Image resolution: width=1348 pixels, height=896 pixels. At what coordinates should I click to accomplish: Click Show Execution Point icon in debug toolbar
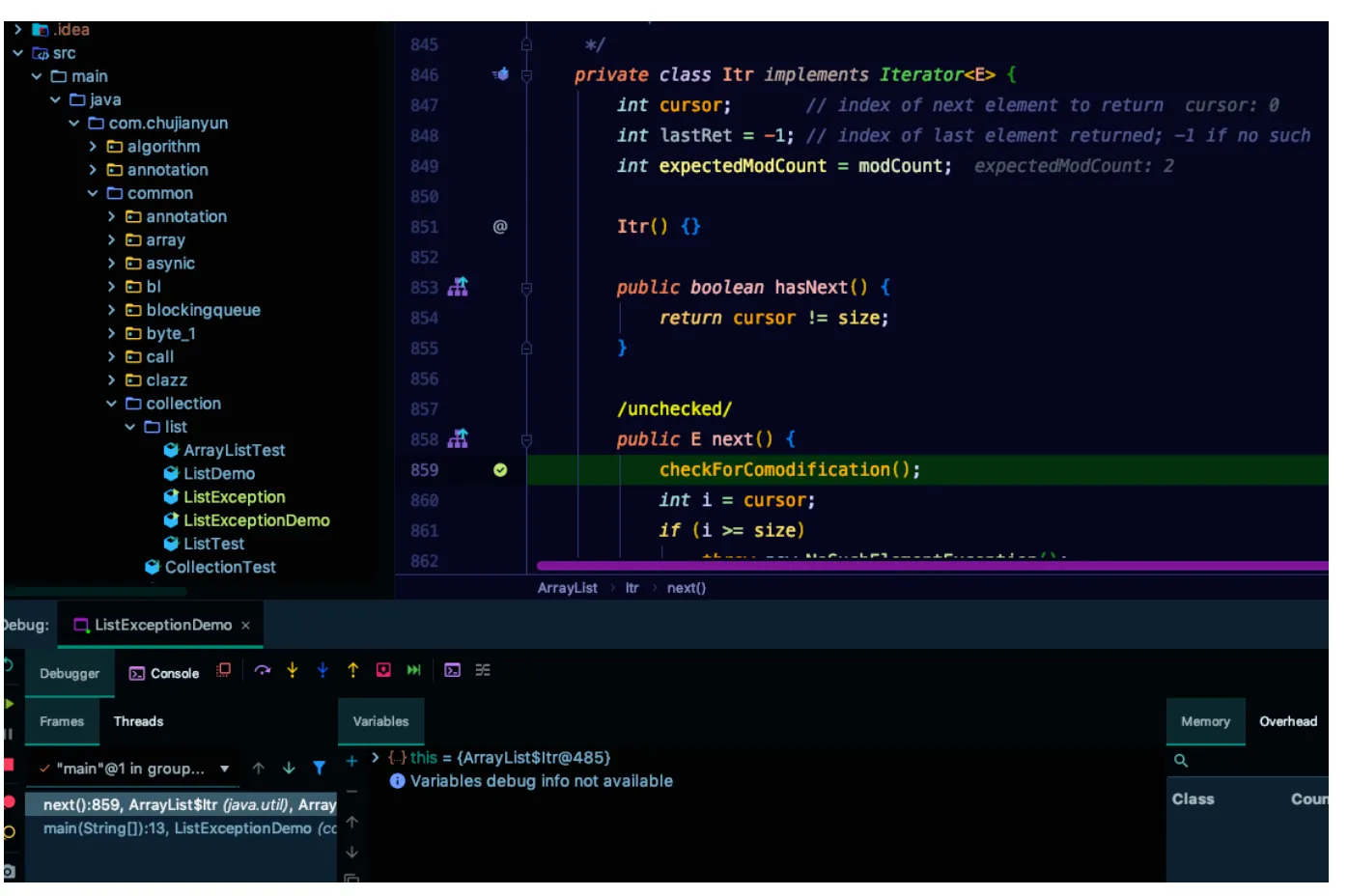pyautogui.click(x=224, y=670)
